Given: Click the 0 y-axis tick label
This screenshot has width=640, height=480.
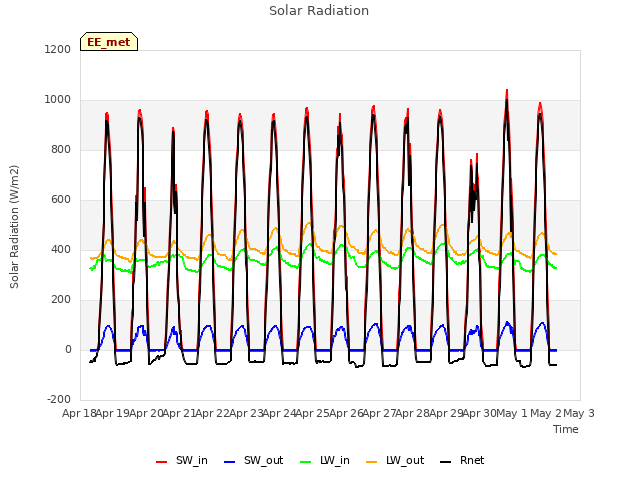Looking at the screenshot, I should 68,349.
